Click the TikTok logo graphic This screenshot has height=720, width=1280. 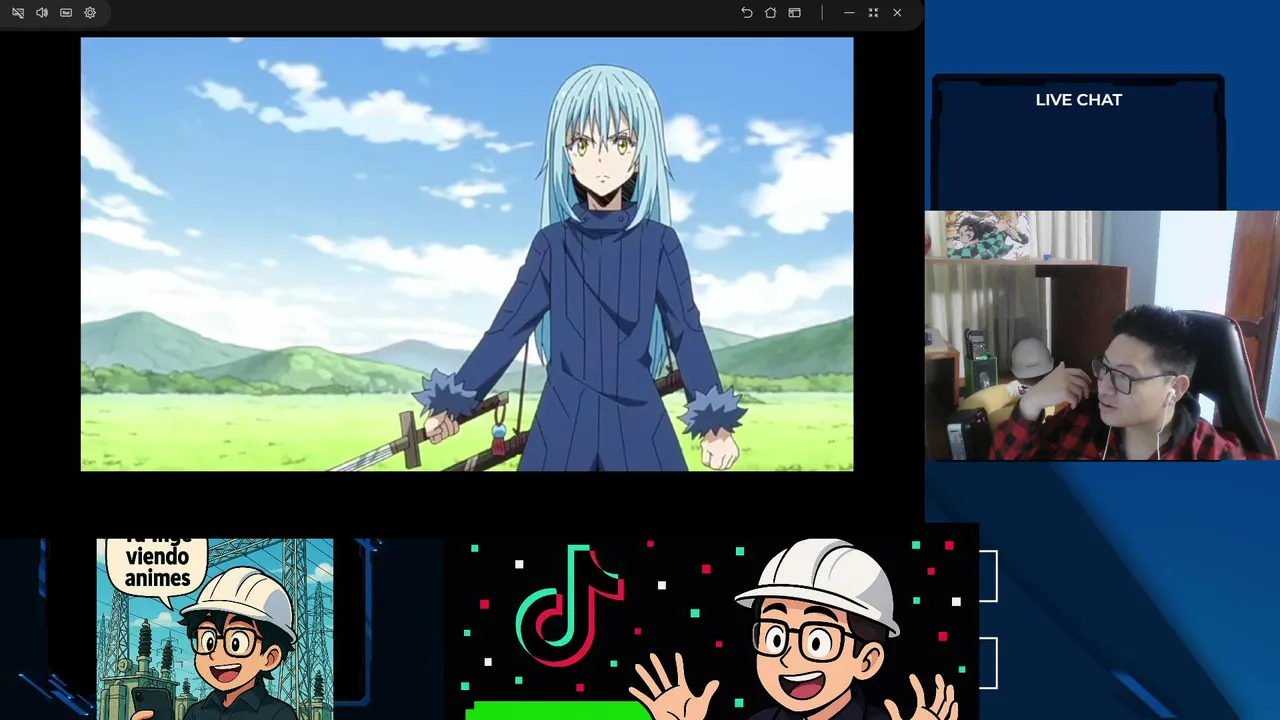click(x=568, y=604)
